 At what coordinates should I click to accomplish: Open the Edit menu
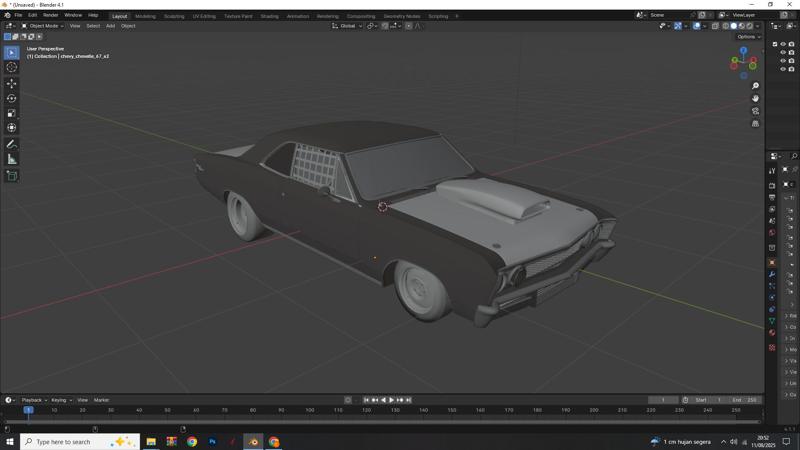tap(33, 15)
